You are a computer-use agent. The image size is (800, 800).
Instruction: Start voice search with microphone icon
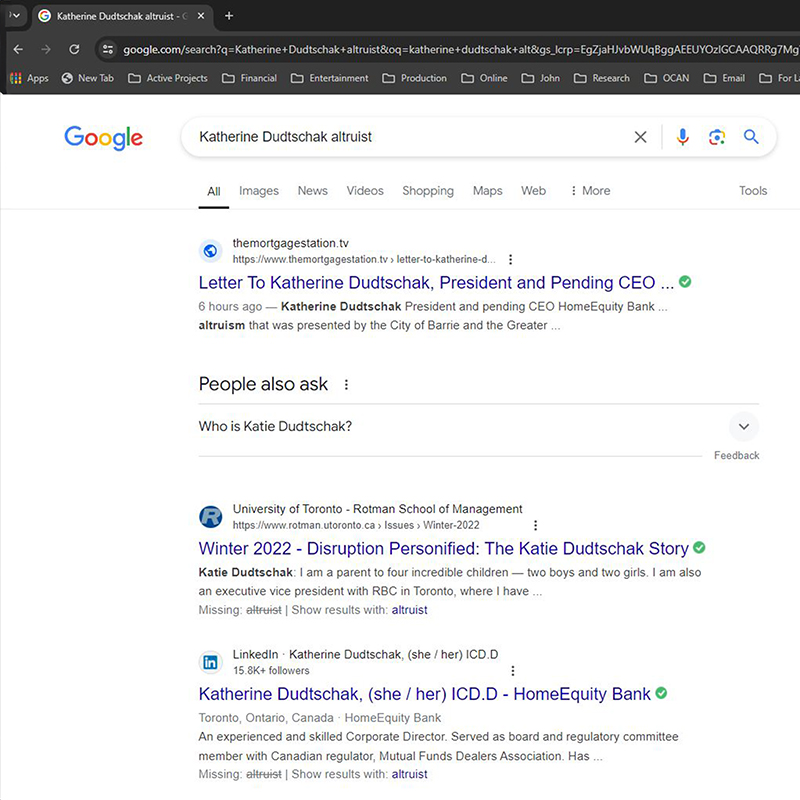683,137
